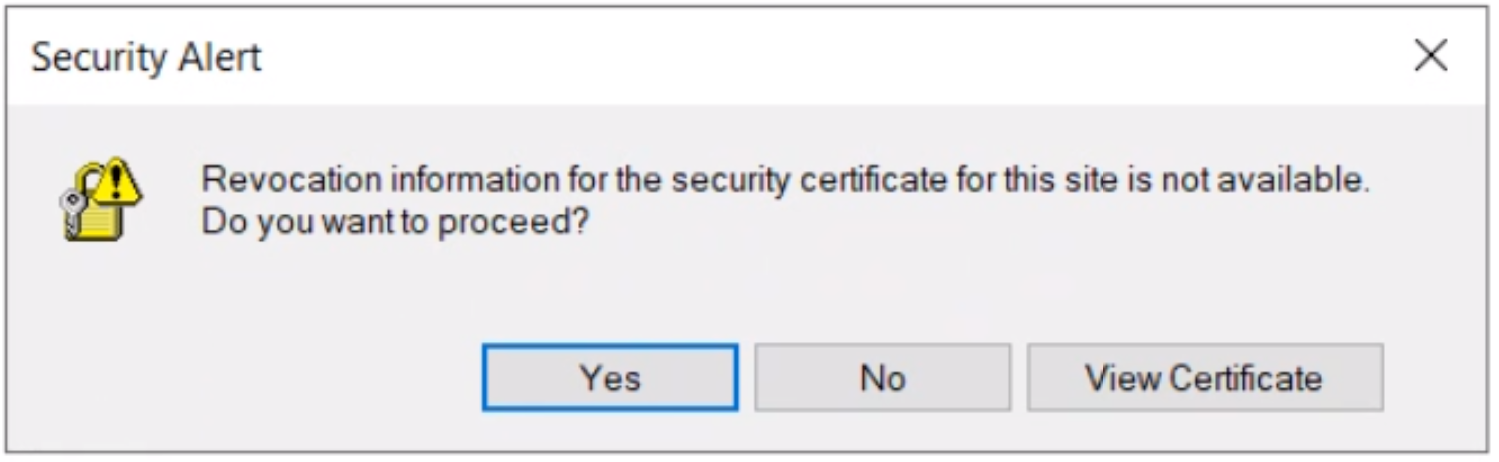Click the focused blue-outlined Yes button
The width and height of the screenshot is (1499, 462).
pos(610,378)
